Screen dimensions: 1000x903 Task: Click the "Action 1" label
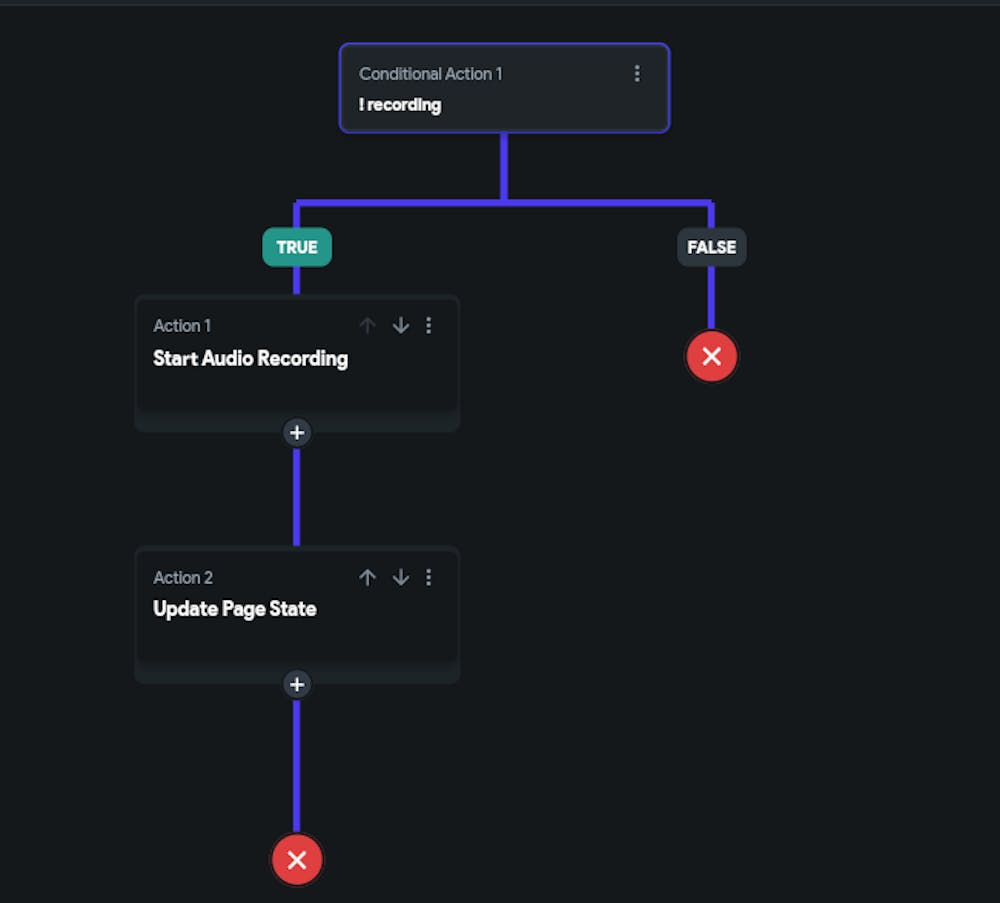pos(182,326)
